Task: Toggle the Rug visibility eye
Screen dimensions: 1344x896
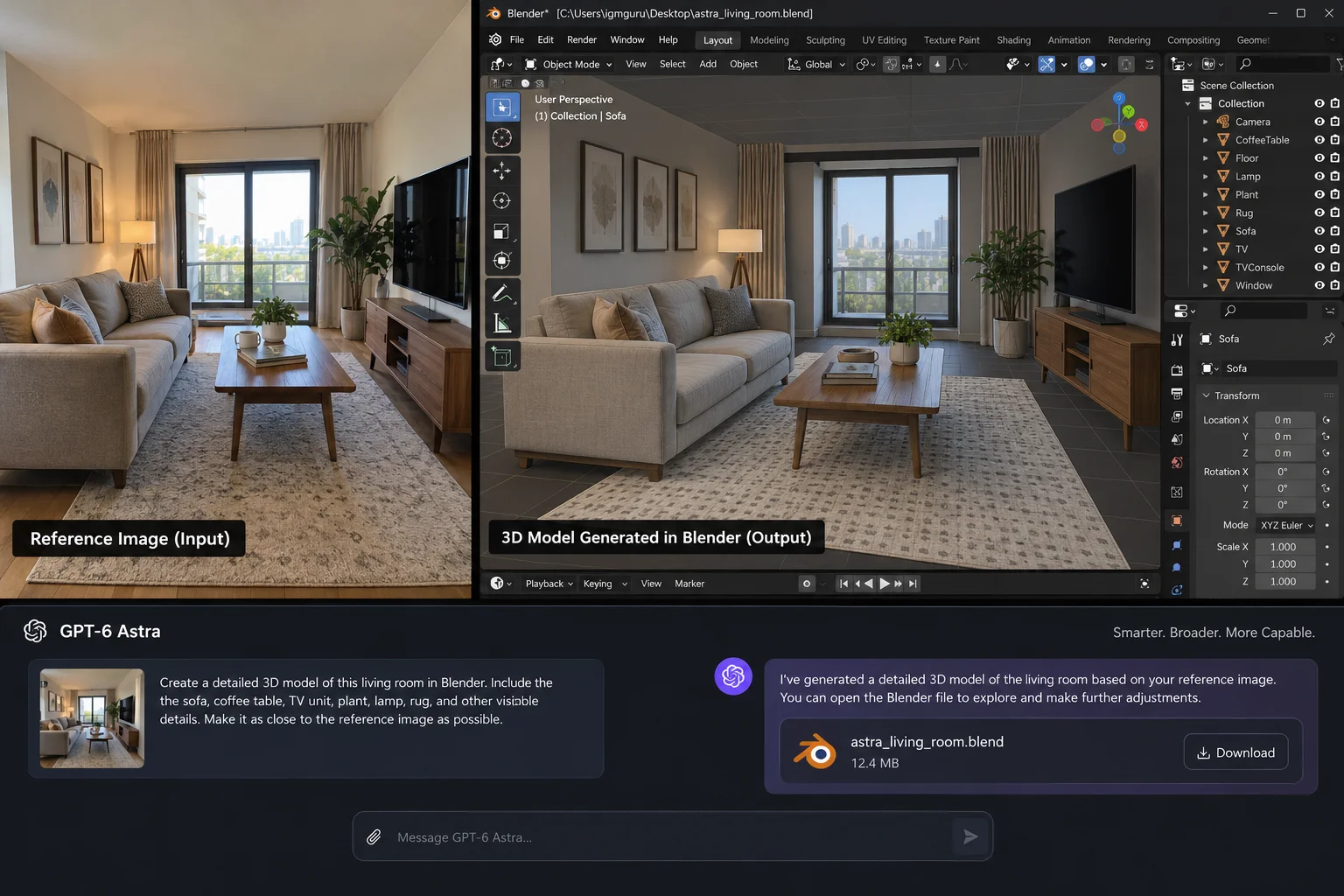Action: point(1319,213)
